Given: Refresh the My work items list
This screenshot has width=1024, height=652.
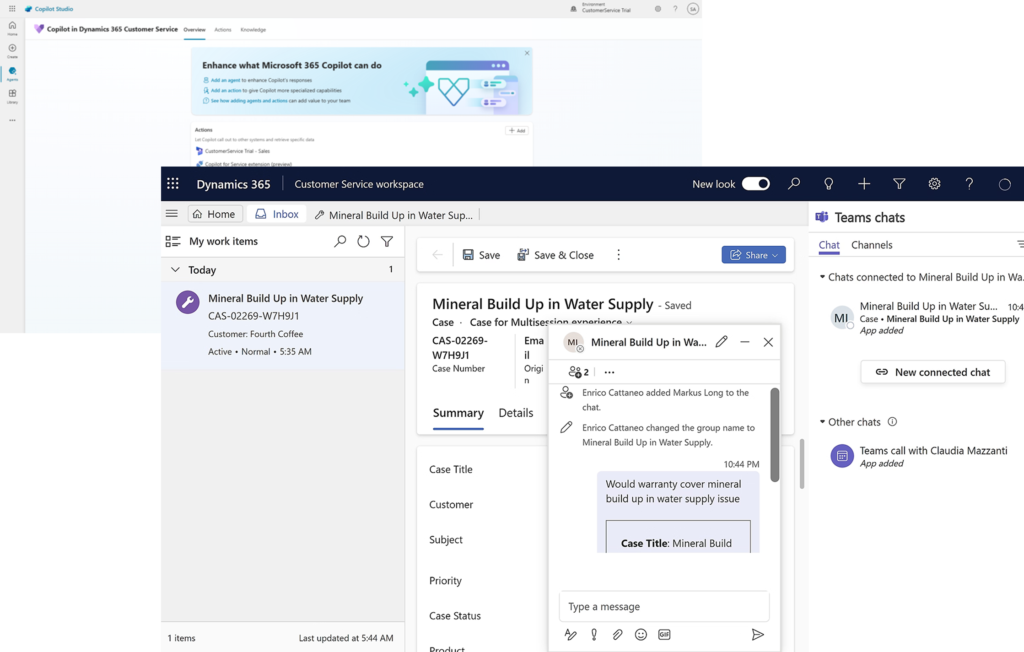Looking at the screenshot, I should point(363,241).
